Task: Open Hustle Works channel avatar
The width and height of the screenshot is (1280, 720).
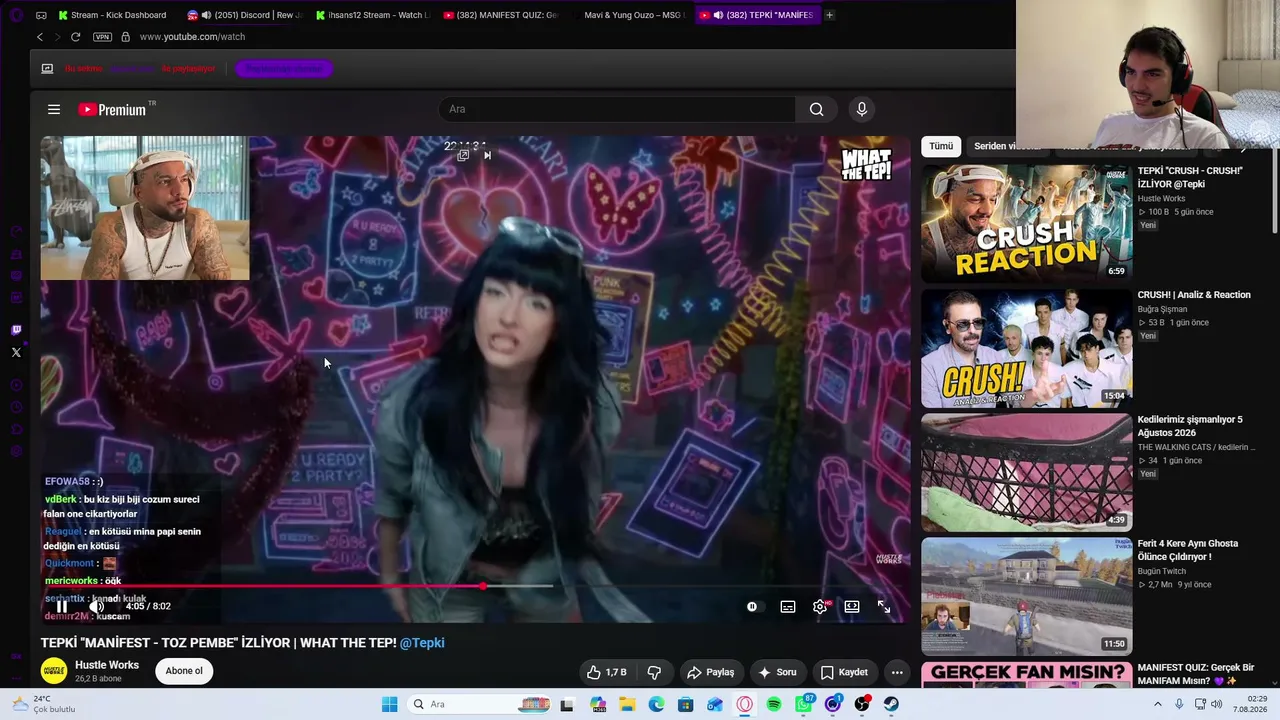Action: tap(54, 671)
